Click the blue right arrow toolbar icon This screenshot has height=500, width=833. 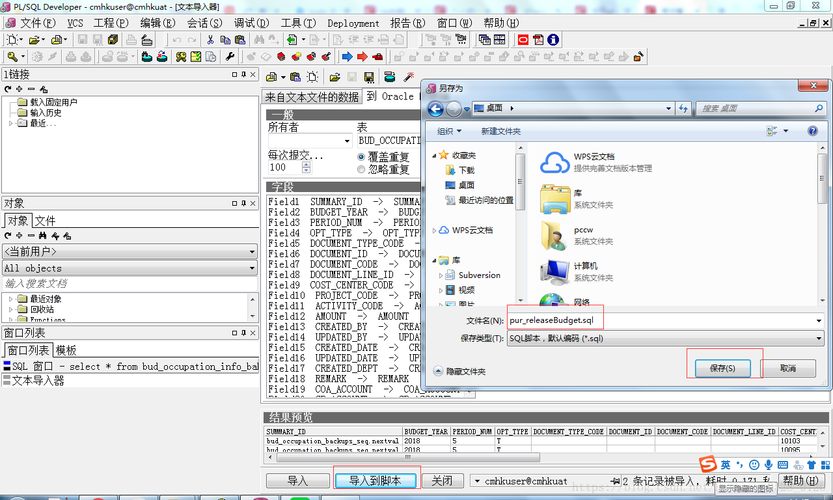[347, 56]
